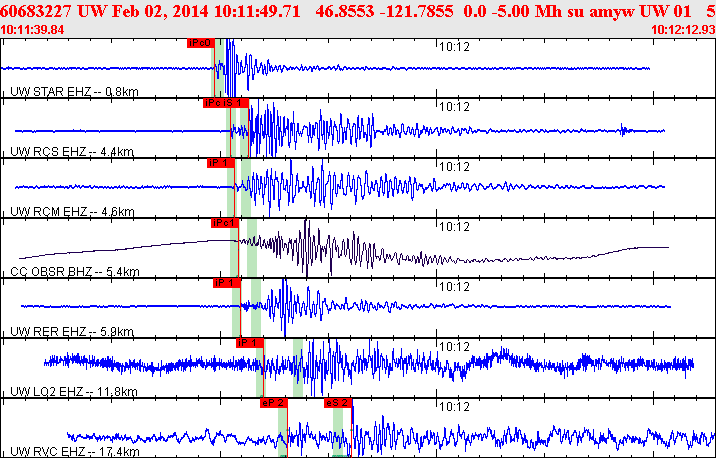Select the iP 1 pick flag on RCM trace

tap(219, 162)
